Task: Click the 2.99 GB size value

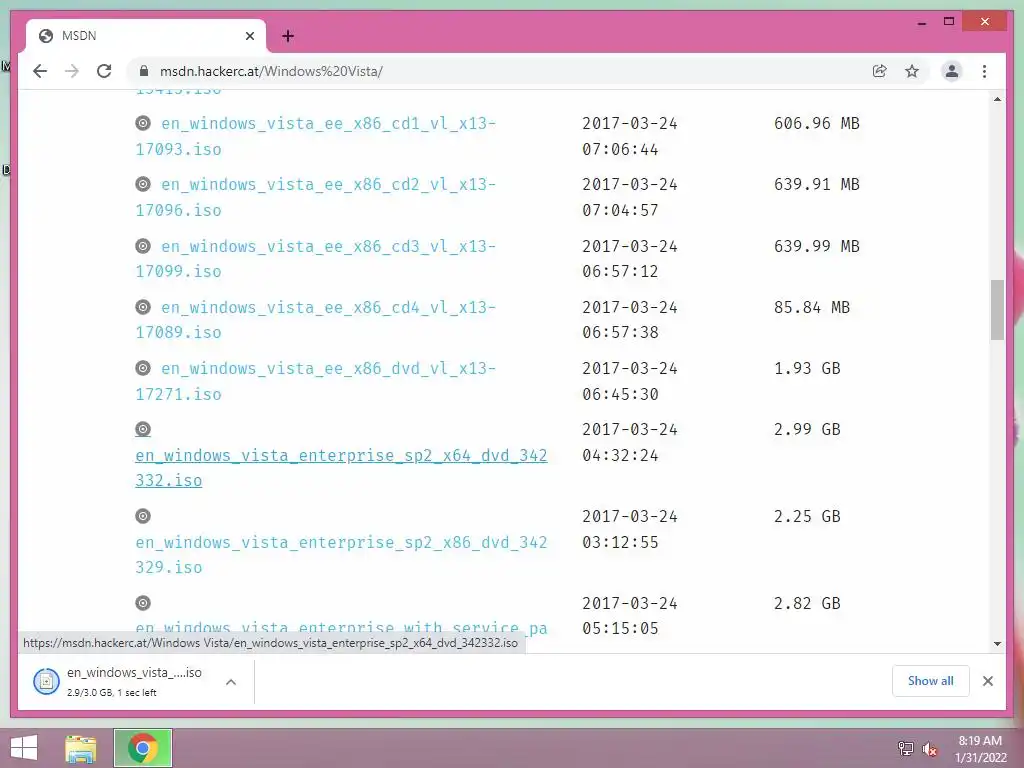Action: click(x=807, y=429)
